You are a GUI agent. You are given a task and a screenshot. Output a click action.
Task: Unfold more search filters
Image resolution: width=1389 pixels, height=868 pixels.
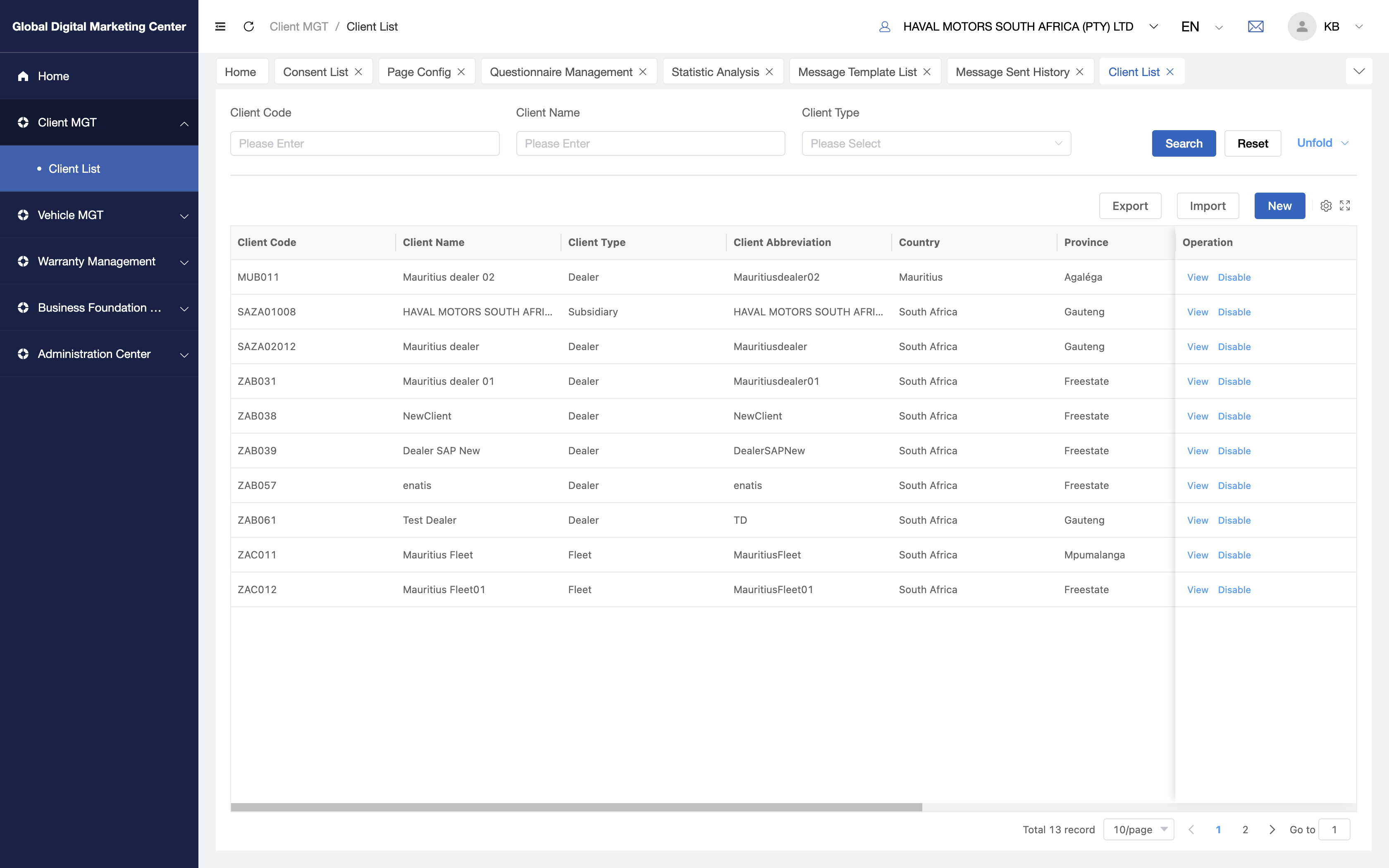[x=1322, y=143]
